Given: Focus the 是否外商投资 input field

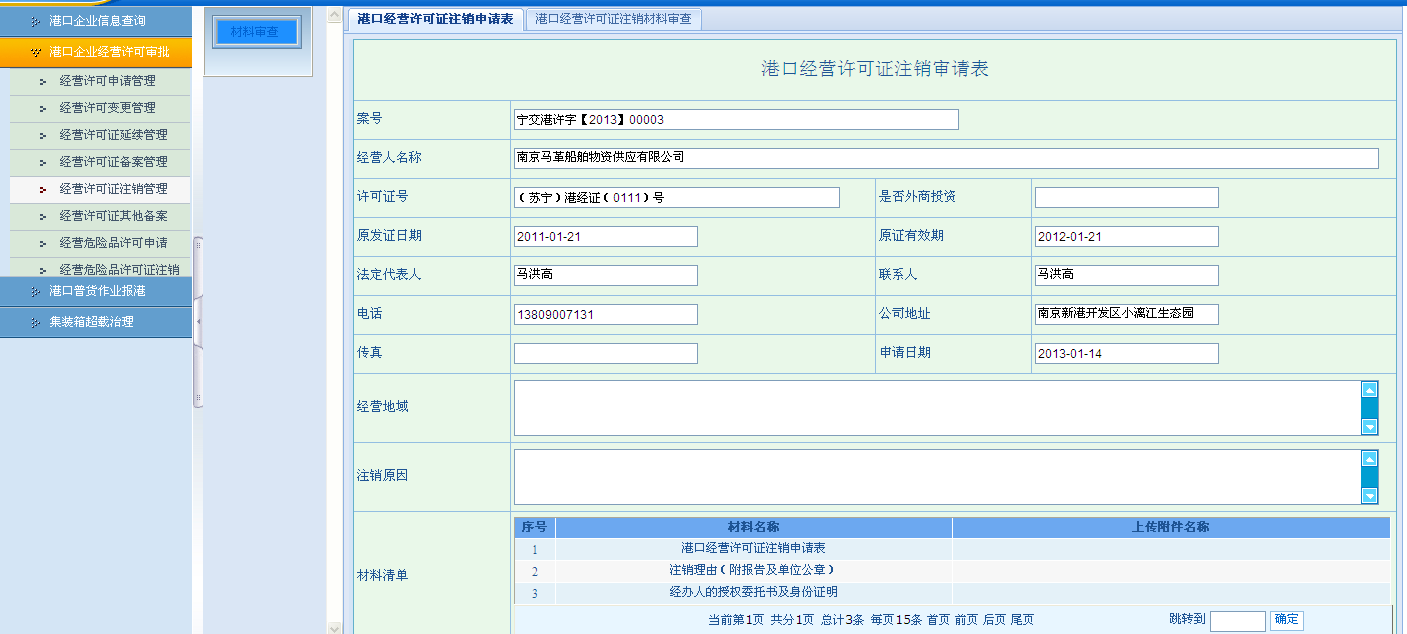Looking at the screenshot, I should (x=1126, y=197).
